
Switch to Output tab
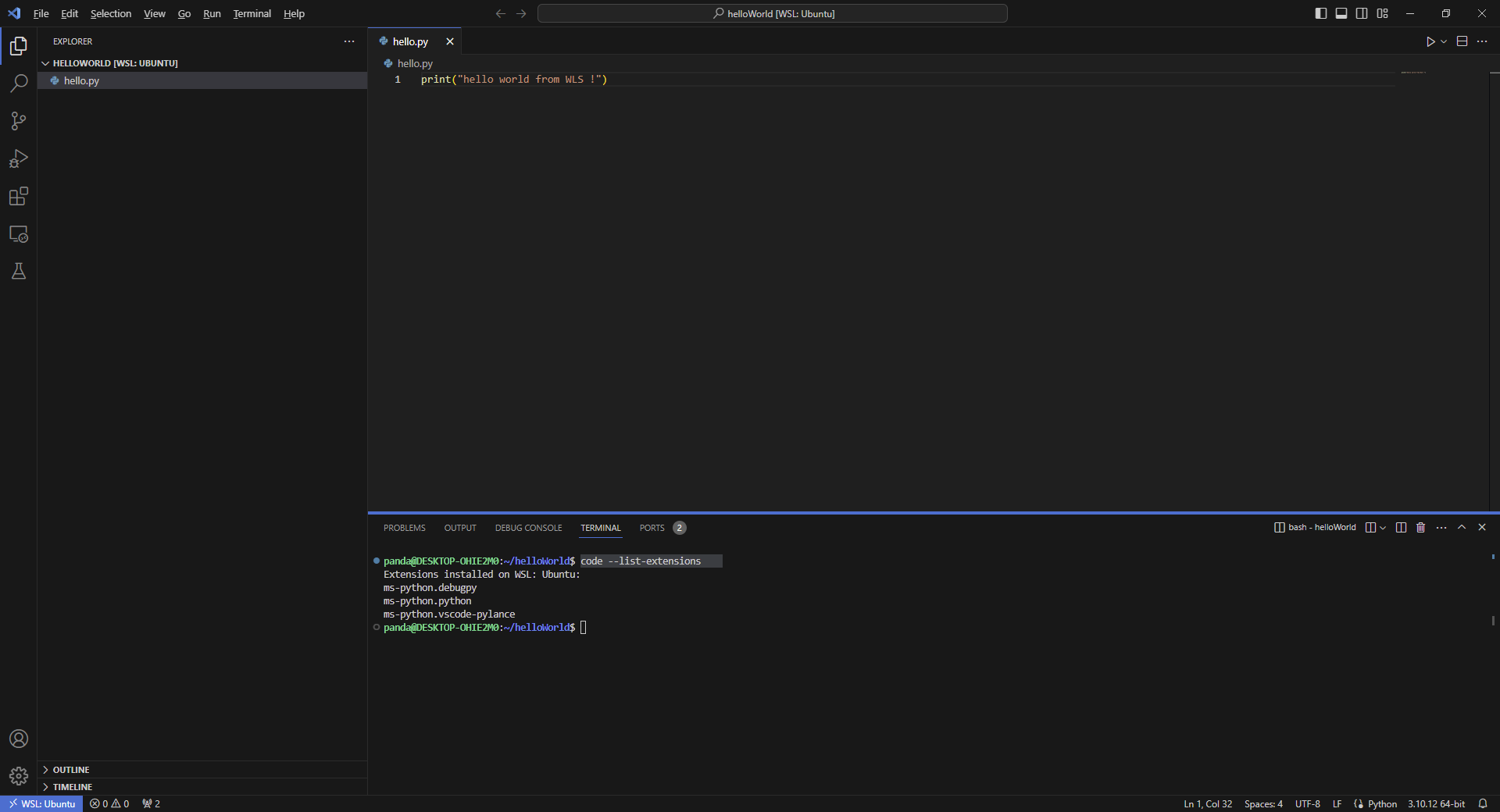coord(460,529)
